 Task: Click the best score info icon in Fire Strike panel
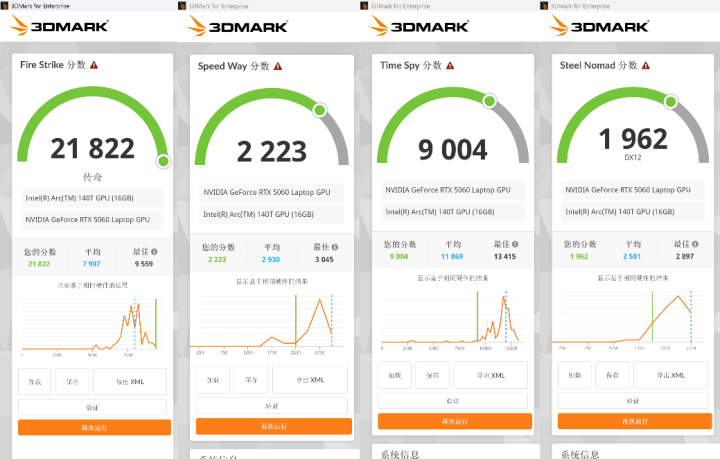click(154, 252)
